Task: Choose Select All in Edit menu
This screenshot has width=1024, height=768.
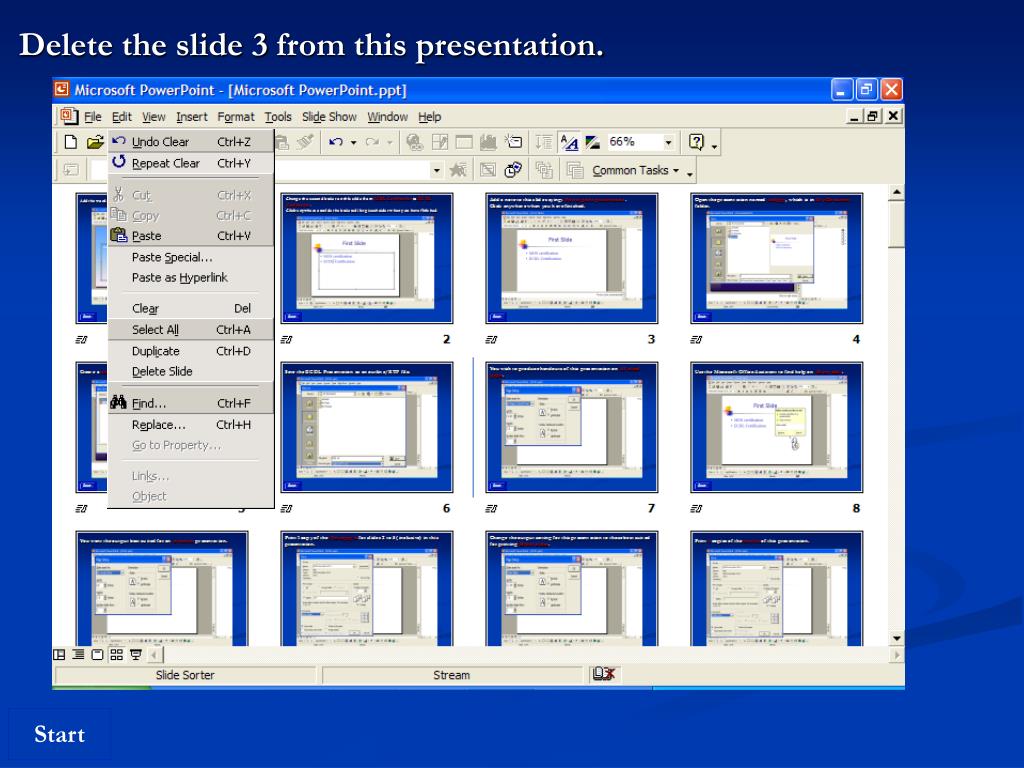Action: click(x=191, y=330)
